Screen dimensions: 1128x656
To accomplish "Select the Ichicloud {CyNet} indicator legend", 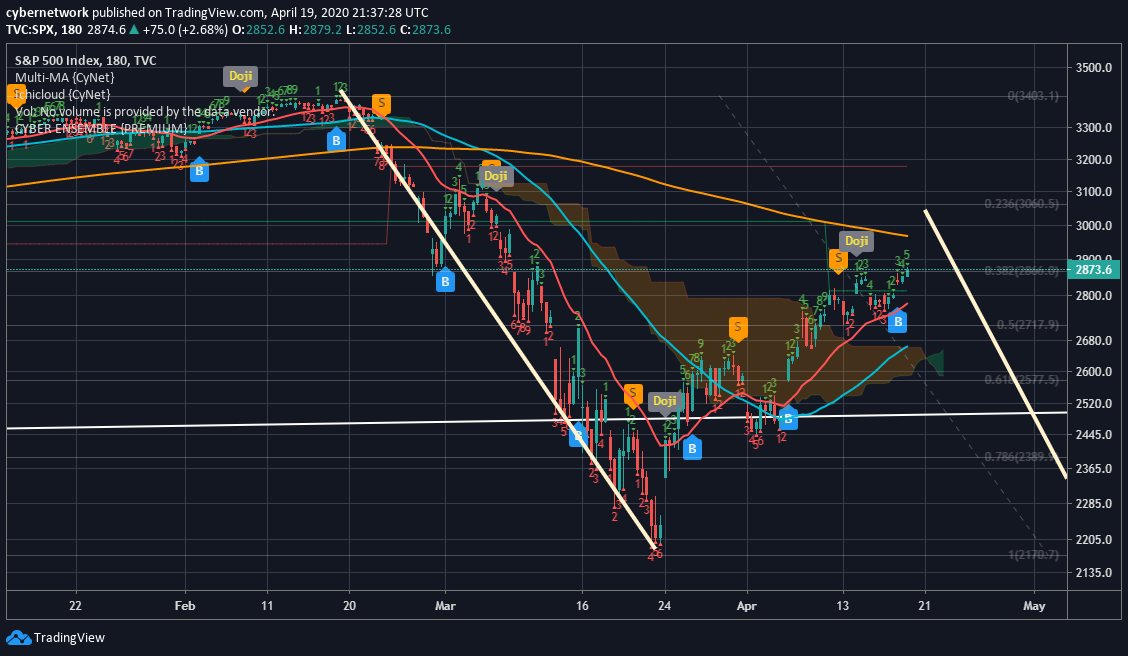I will [x=63, y=94].
